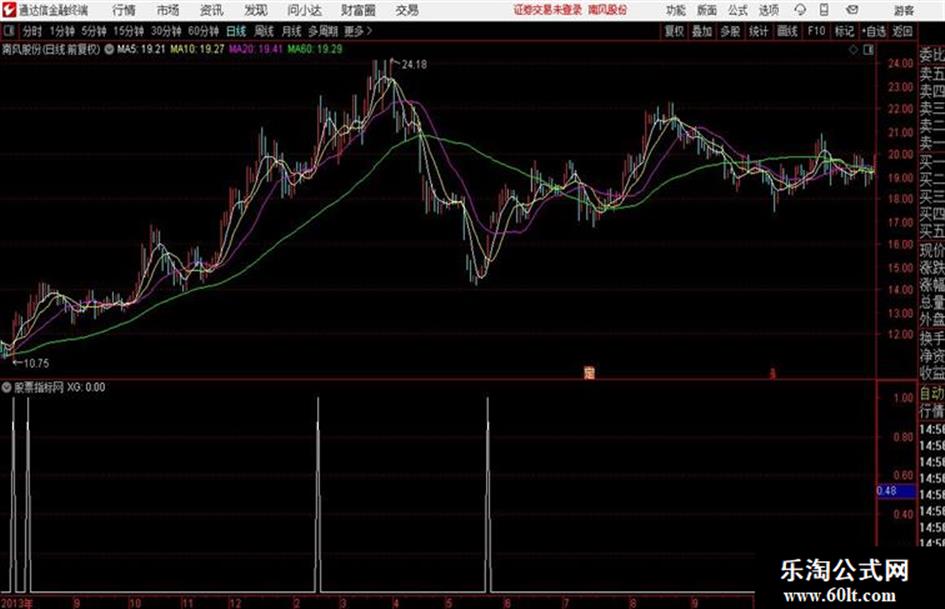The width and height of the screenshot is (945, 609).
Task: Open the 资讯 menu
Action: coord(212,10)
